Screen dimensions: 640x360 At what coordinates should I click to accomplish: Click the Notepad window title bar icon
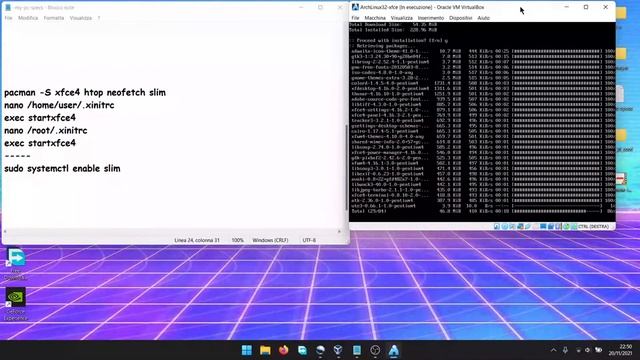[8, 7]
